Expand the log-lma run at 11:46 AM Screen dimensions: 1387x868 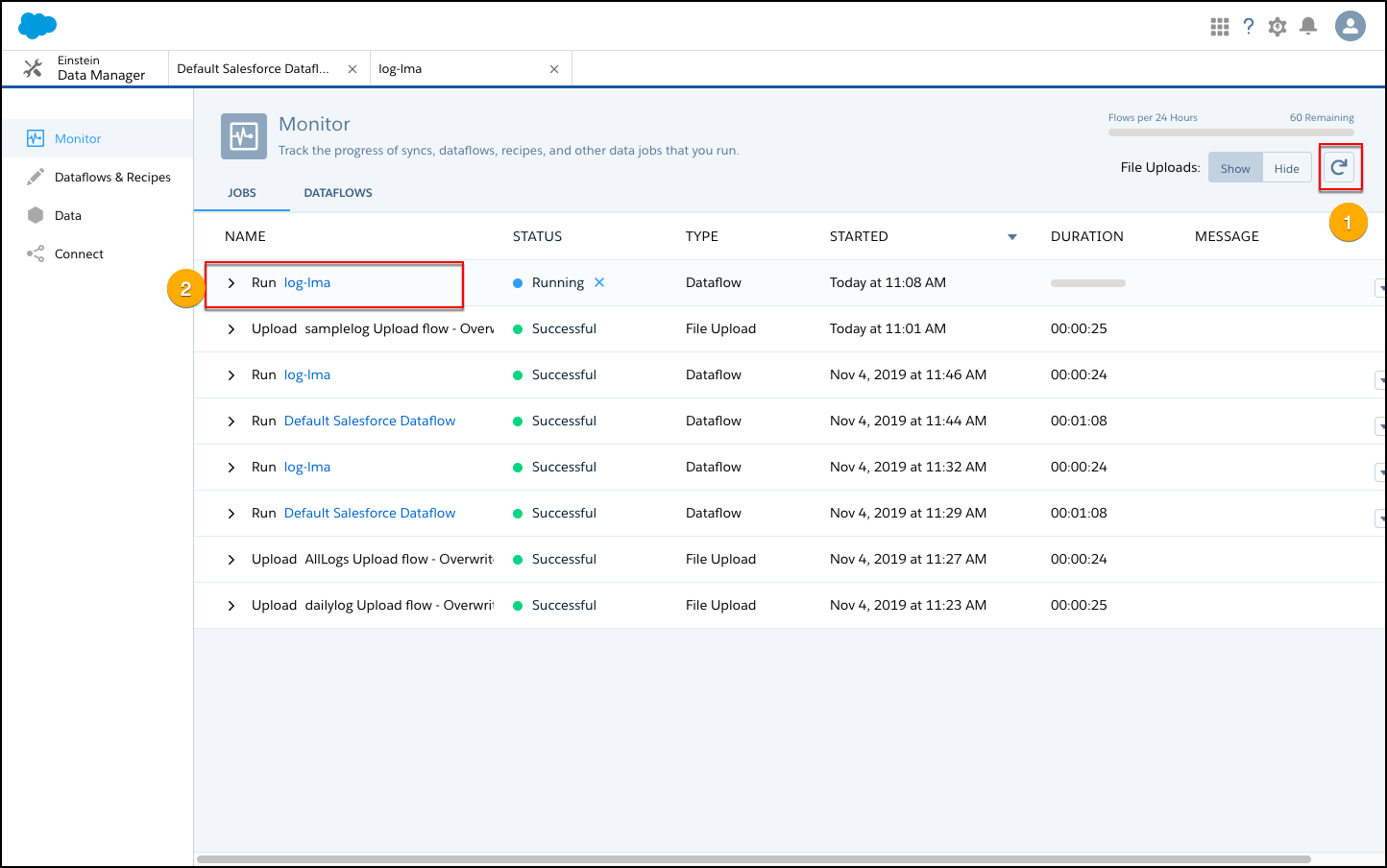click(x=231, y=375)
